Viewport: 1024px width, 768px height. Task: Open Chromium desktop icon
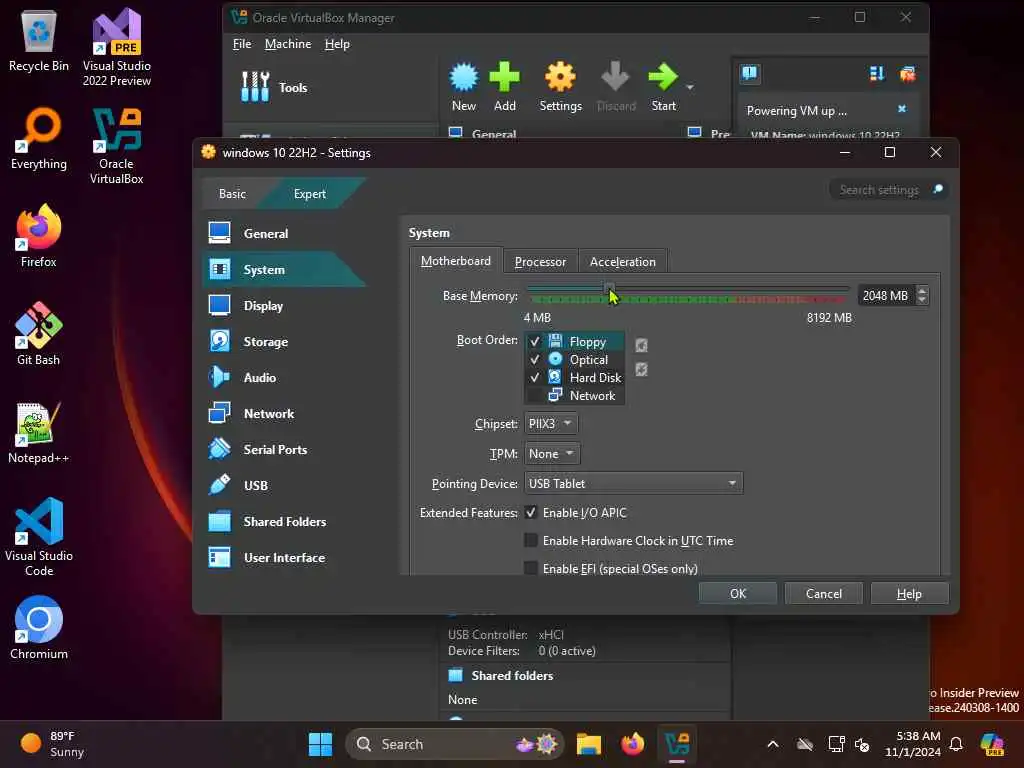click(x=39, y=628)
